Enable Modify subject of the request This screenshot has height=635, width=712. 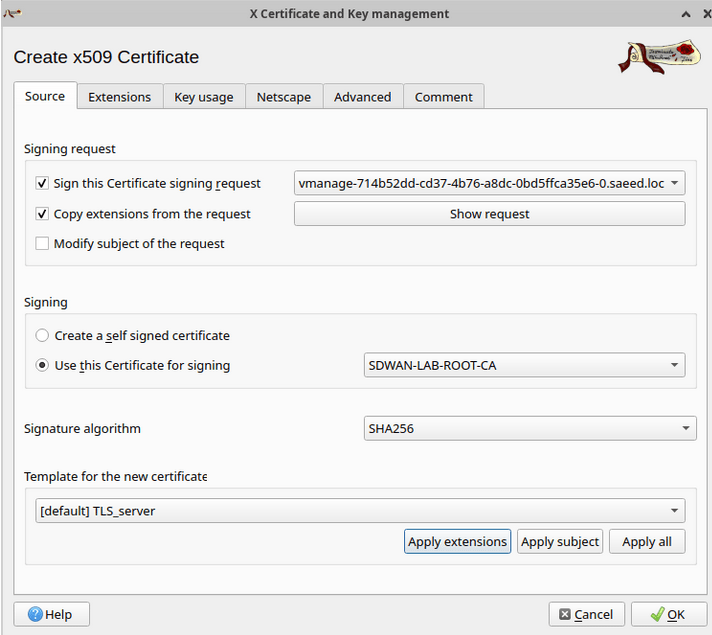click(42, 243)
